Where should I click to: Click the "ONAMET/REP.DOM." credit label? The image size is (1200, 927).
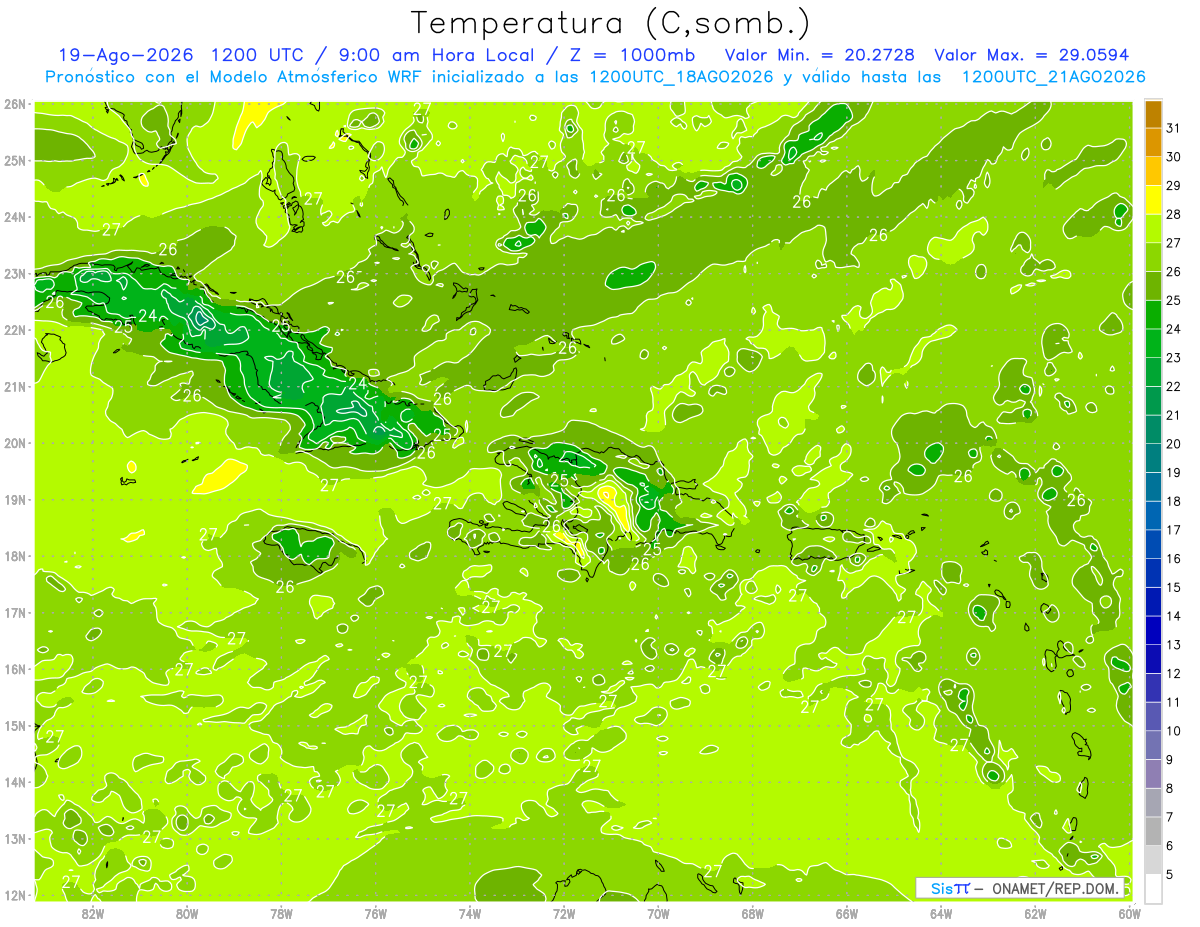click(1054, 888)
